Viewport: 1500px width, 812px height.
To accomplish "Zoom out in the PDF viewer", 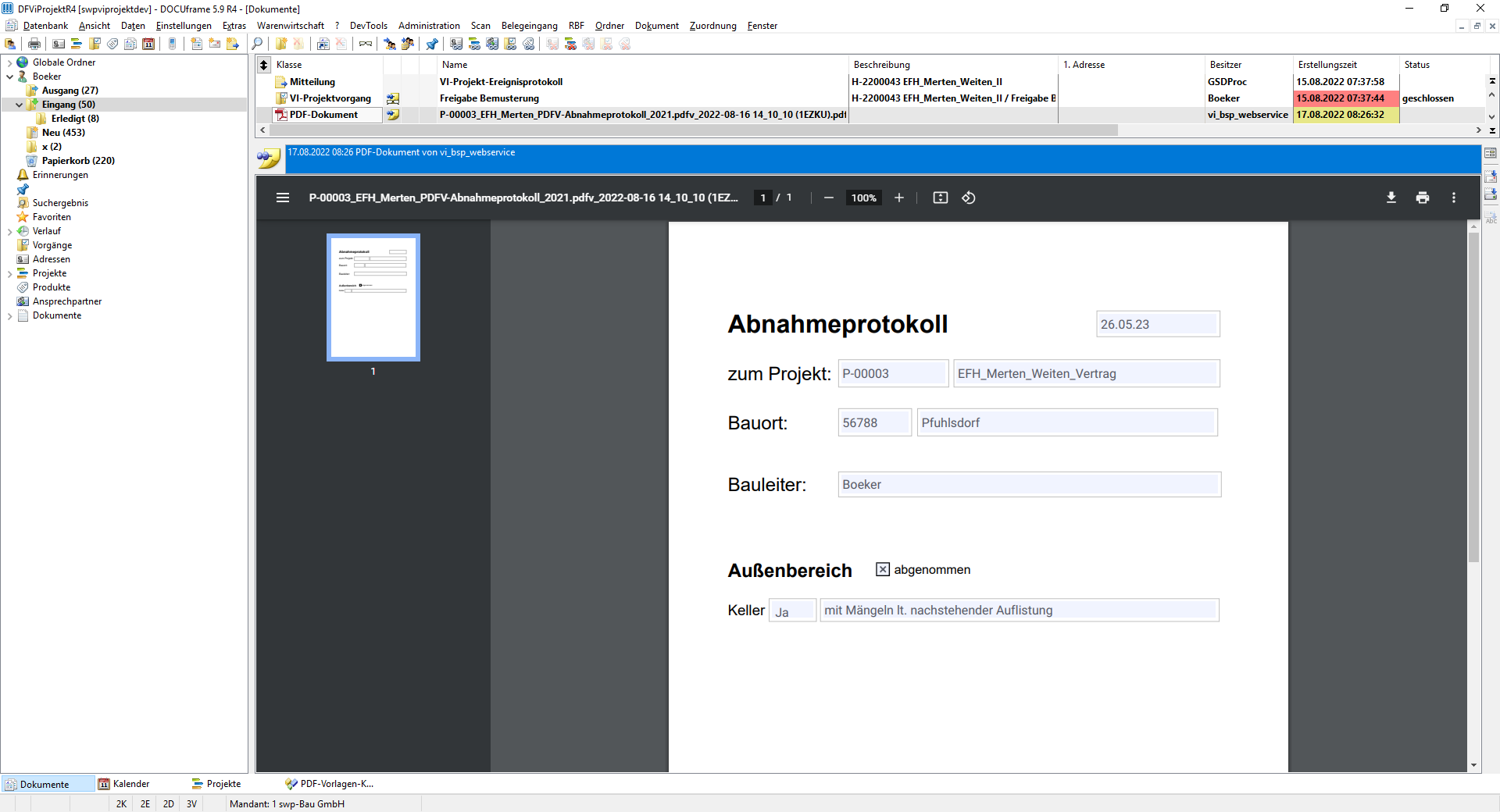I will (x=829, y=198).
